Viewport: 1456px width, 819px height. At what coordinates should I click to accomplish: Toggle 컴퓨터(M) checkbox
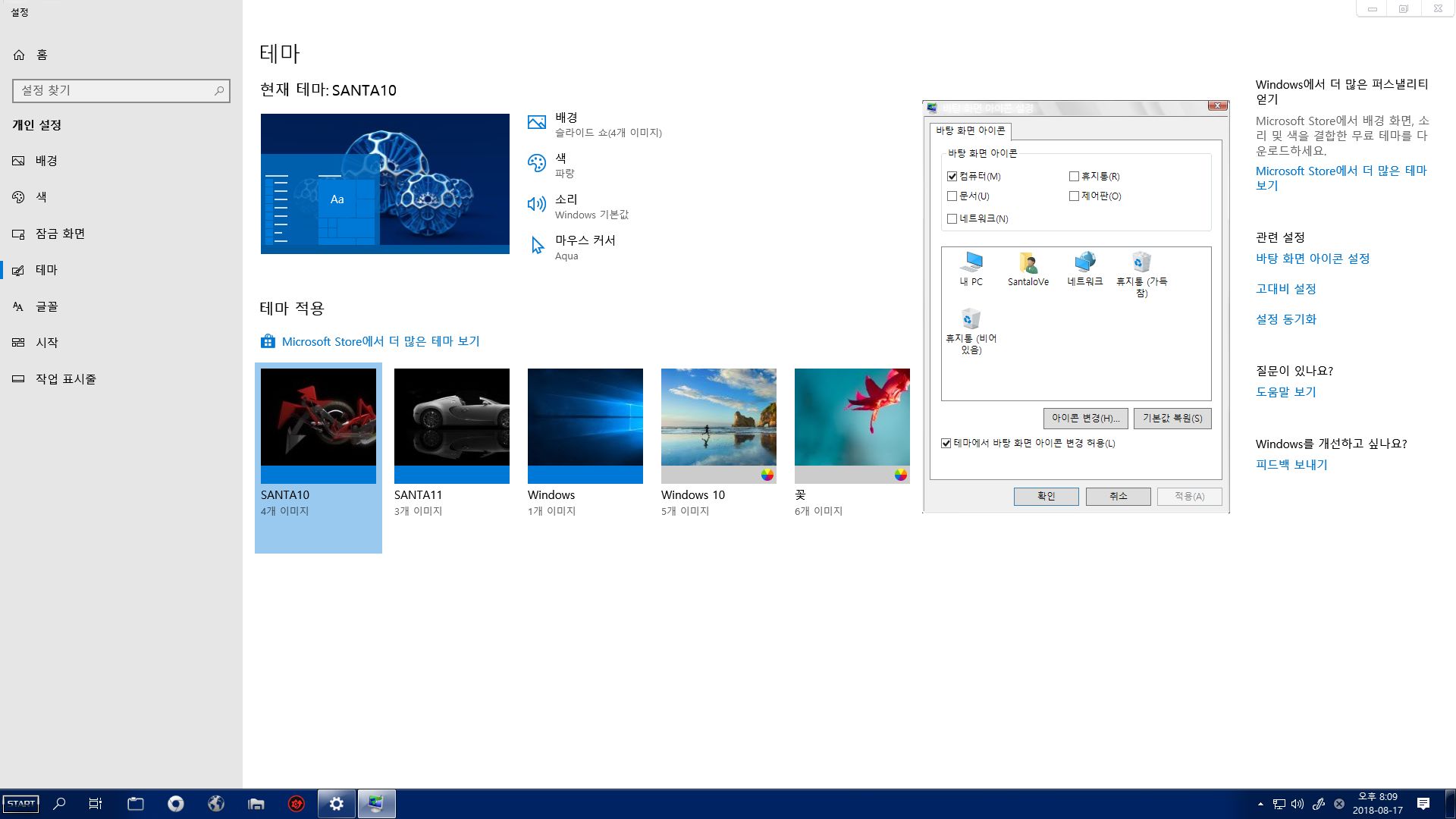[x=952, y=177]
